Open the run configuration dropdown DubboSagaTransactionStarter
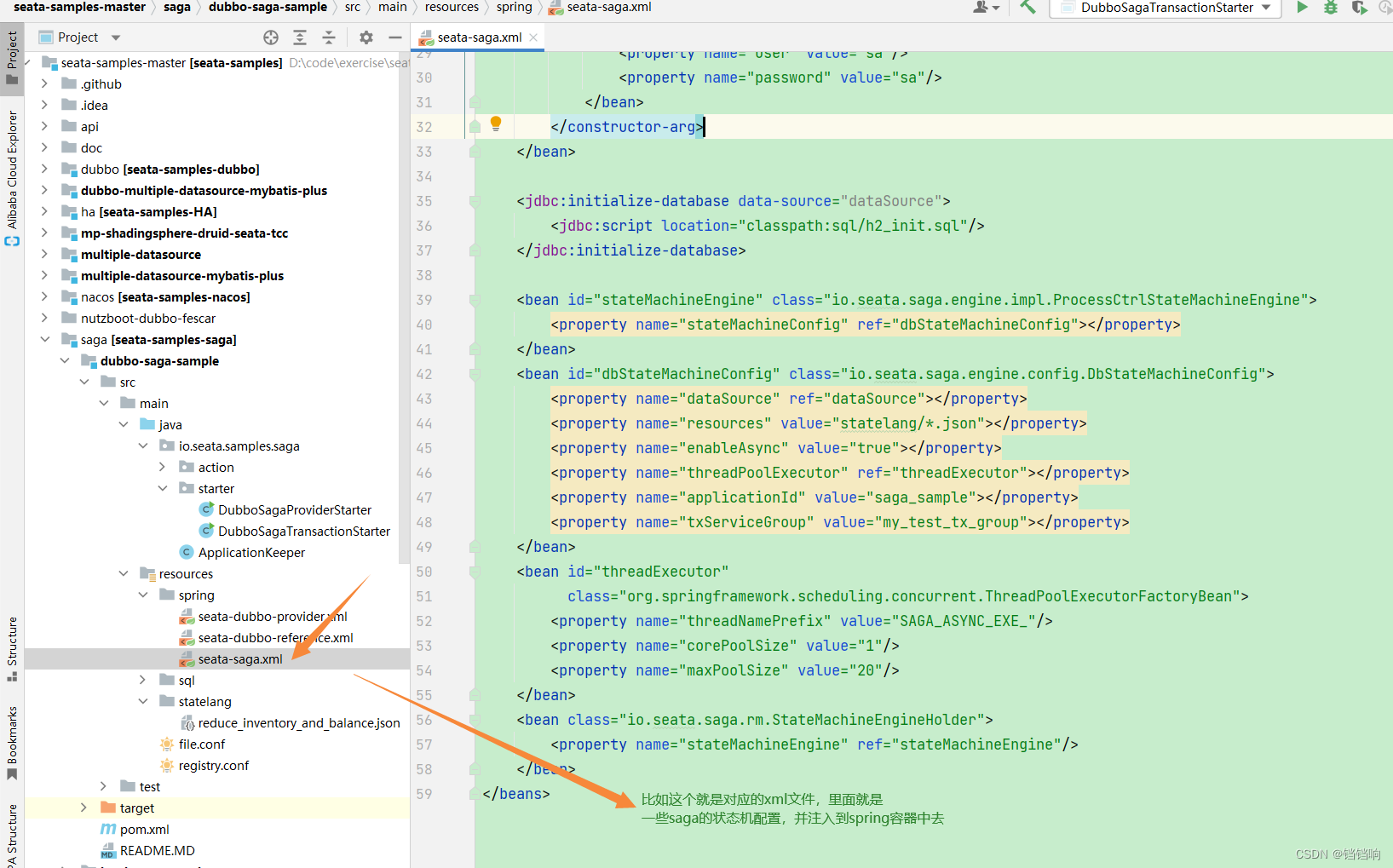This screenshot has width=1393, height=868. coord(1166,8)
